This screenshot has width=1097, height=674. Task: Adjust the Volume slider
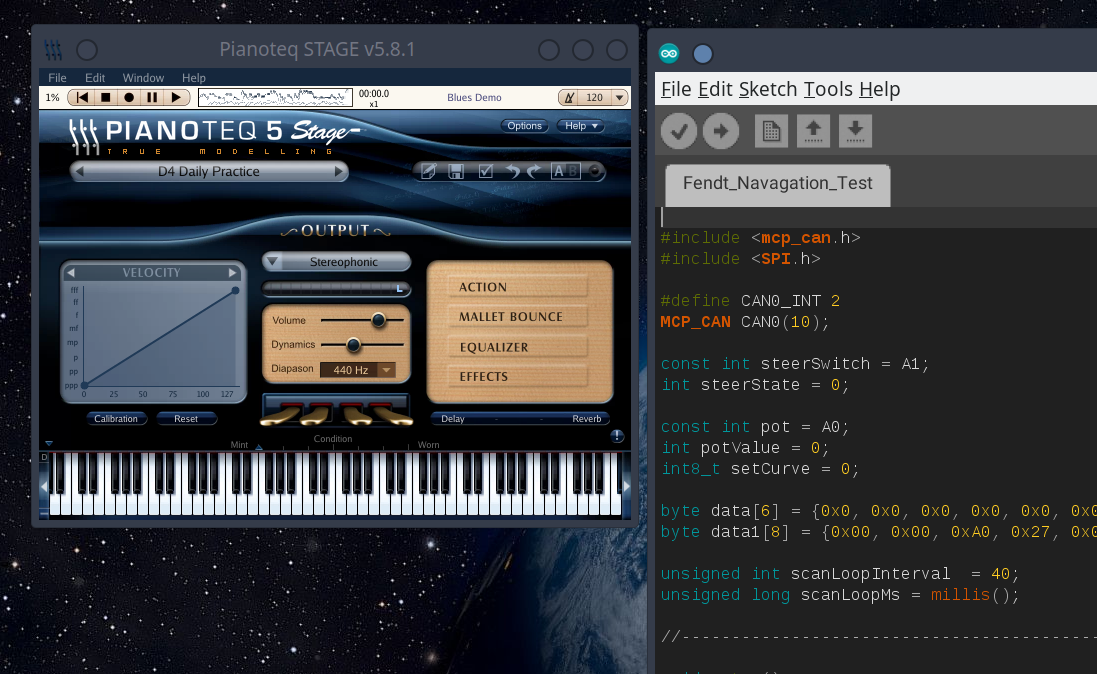[x=378, y=320]
